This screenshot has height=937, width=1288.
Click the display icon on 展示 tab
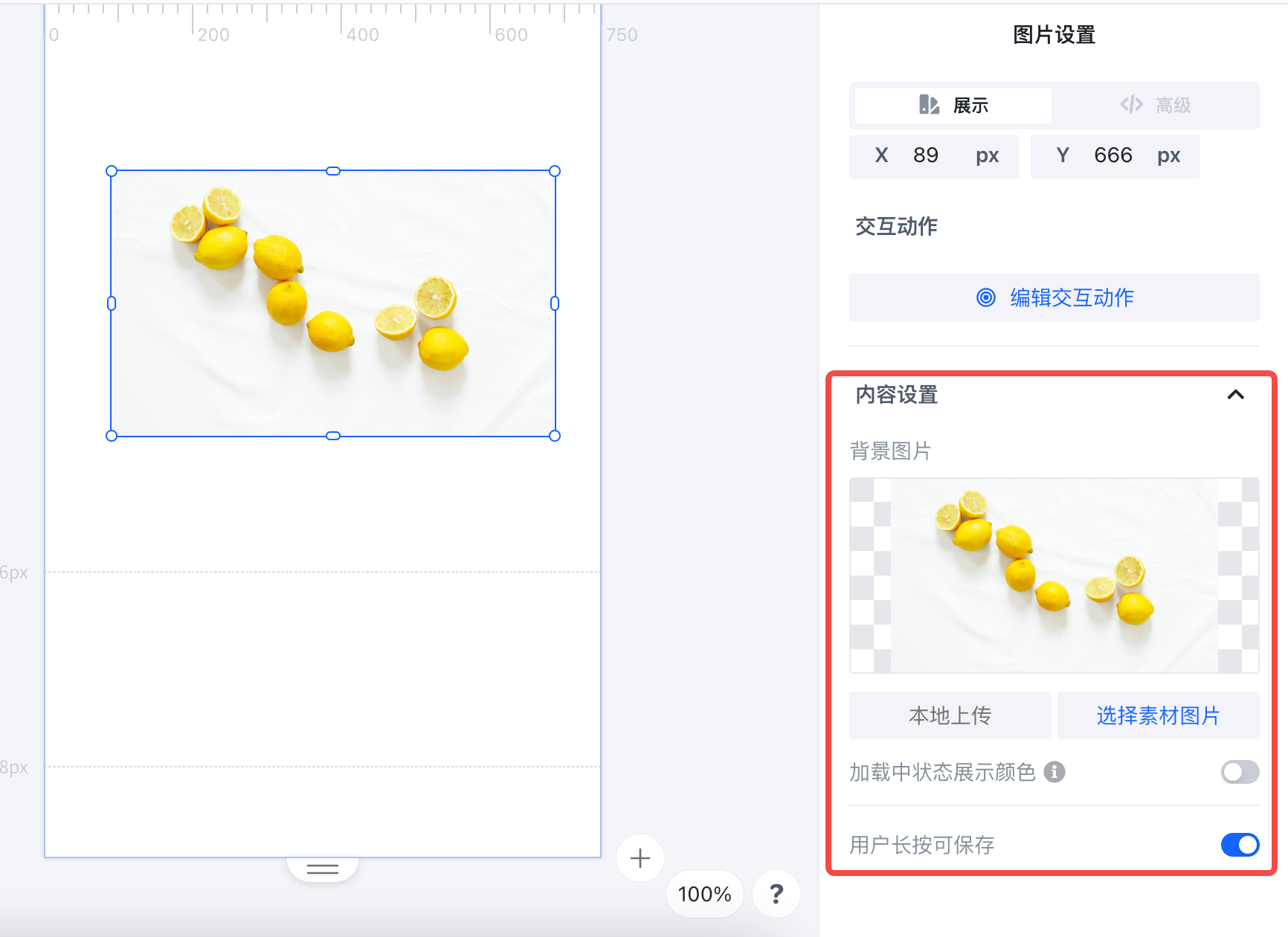coord(929,105)
